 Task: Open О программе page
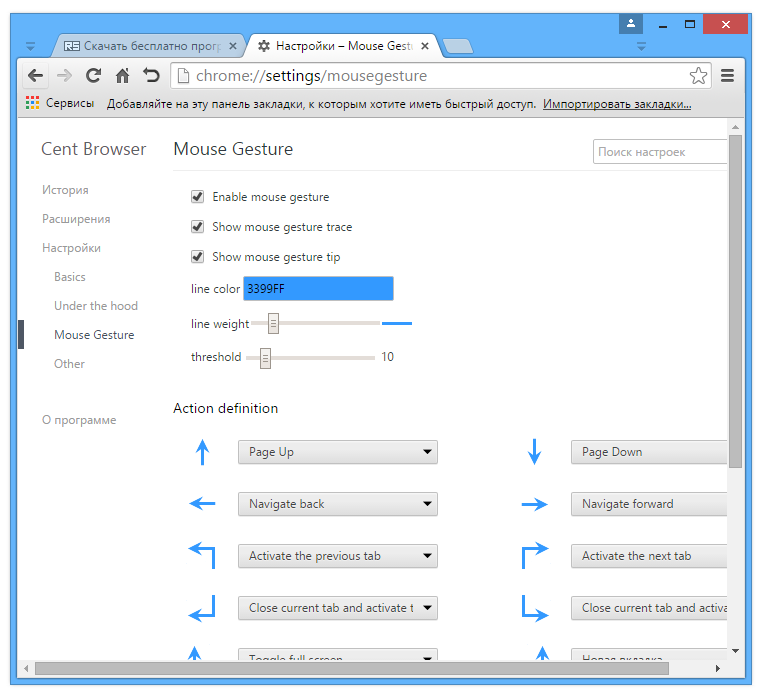pyautogui.click(x=79, y=420)
